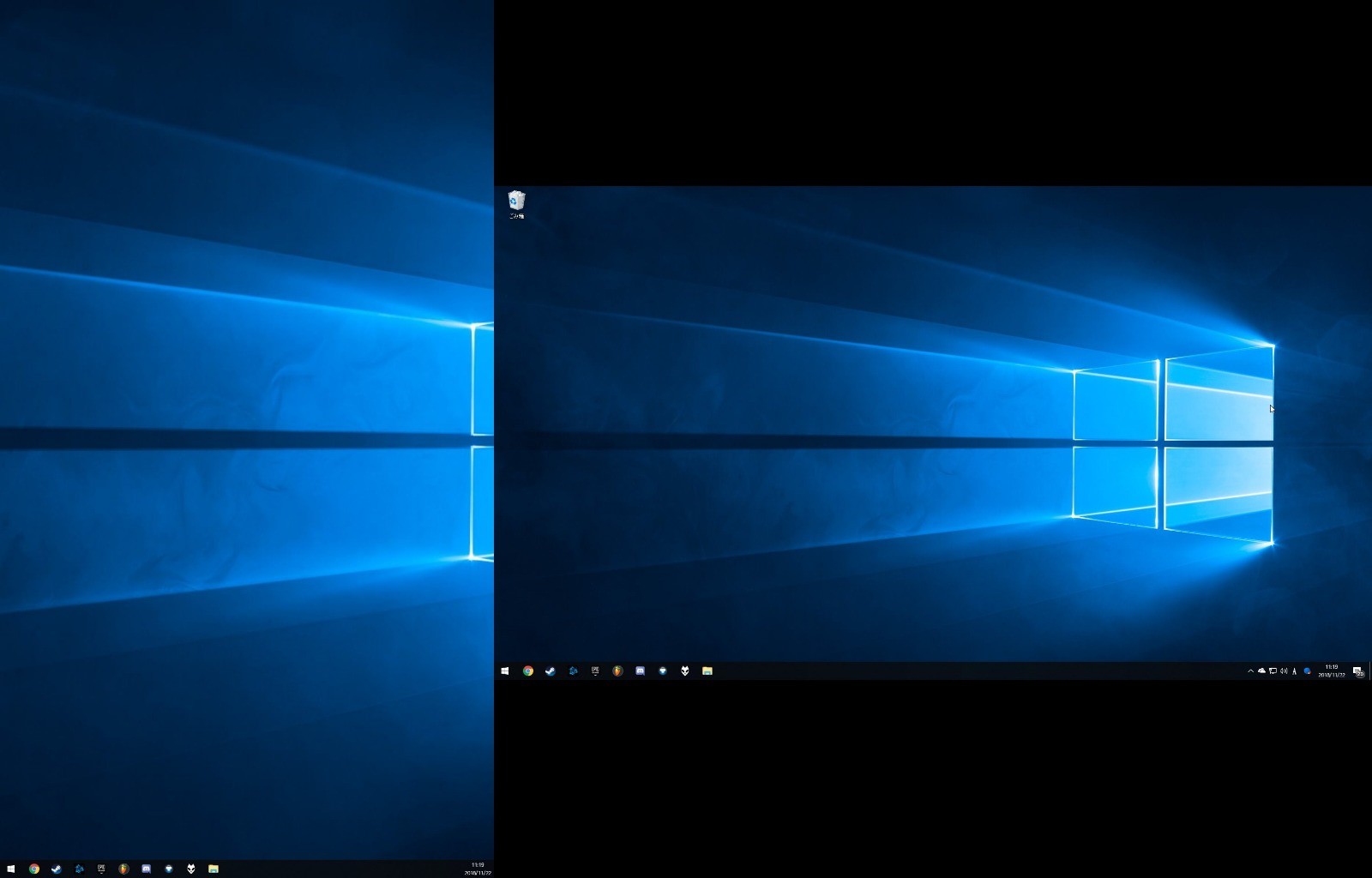Click the blue icon between Steam and Epic Games on the portrait display taskbar
This screenshot has width=1372, height=878.
(79, 869)
